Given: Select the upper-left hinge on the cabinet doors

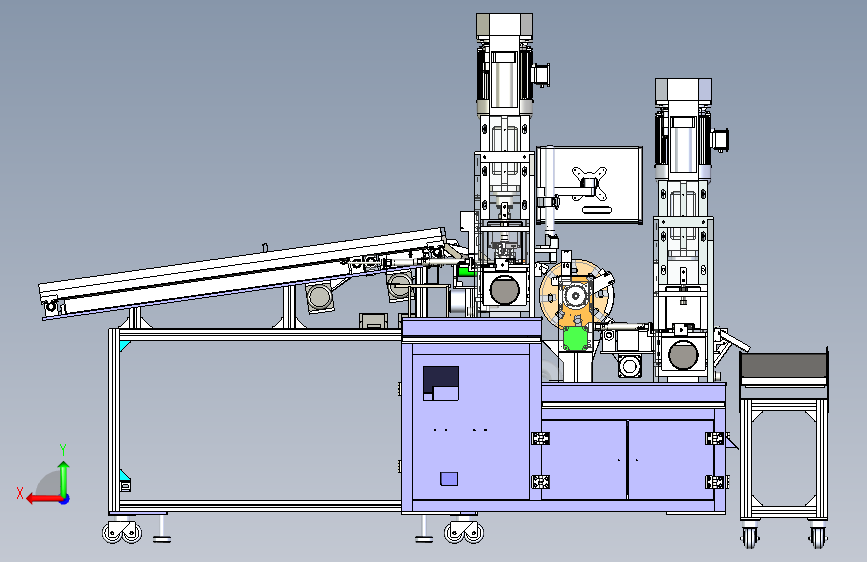Looking at the screenshot, I should (540, 439).
